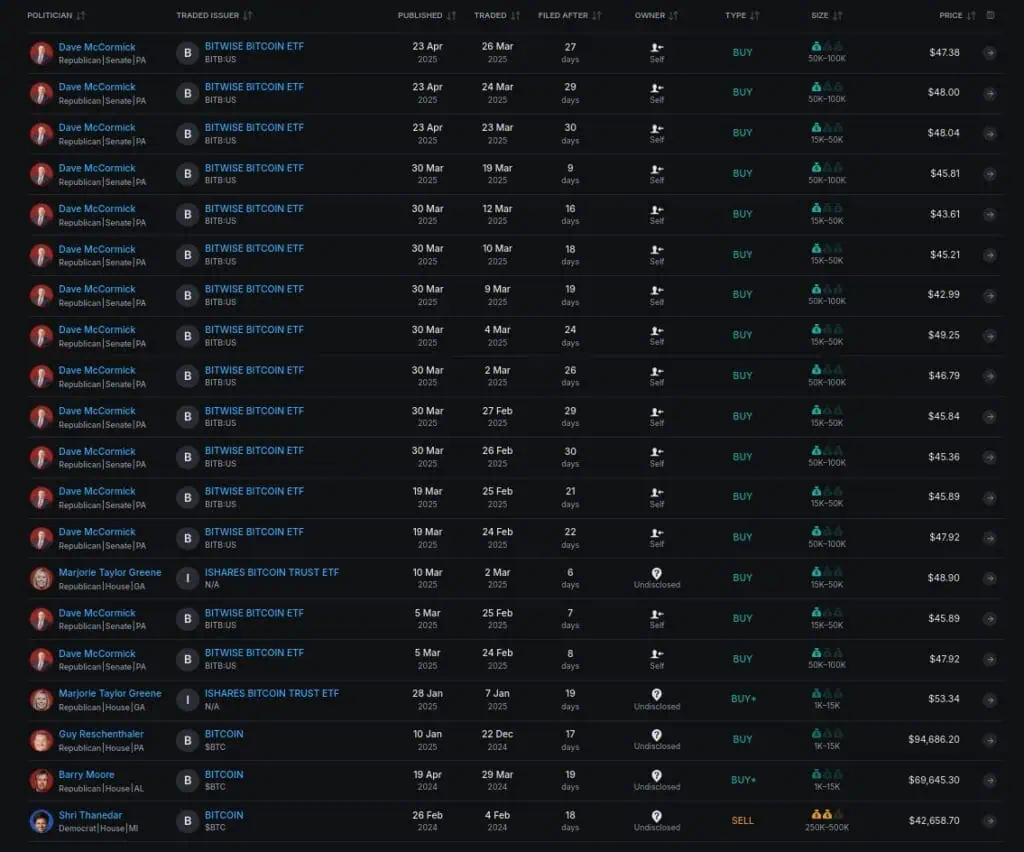Click the issuer badge on Barry Moore's row

pos(187,780)
